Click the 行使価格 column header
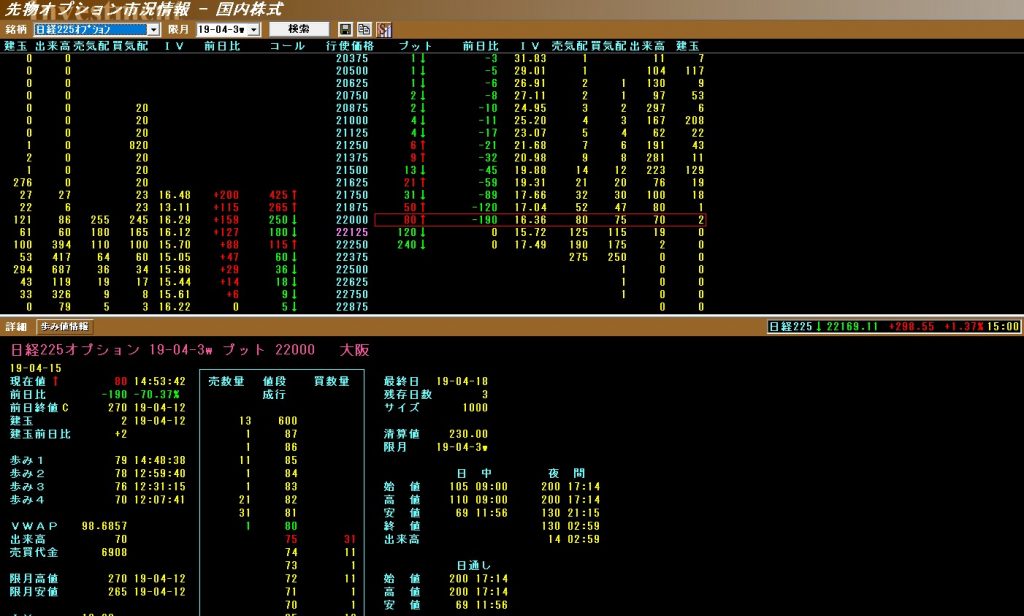 click(351, 46)
